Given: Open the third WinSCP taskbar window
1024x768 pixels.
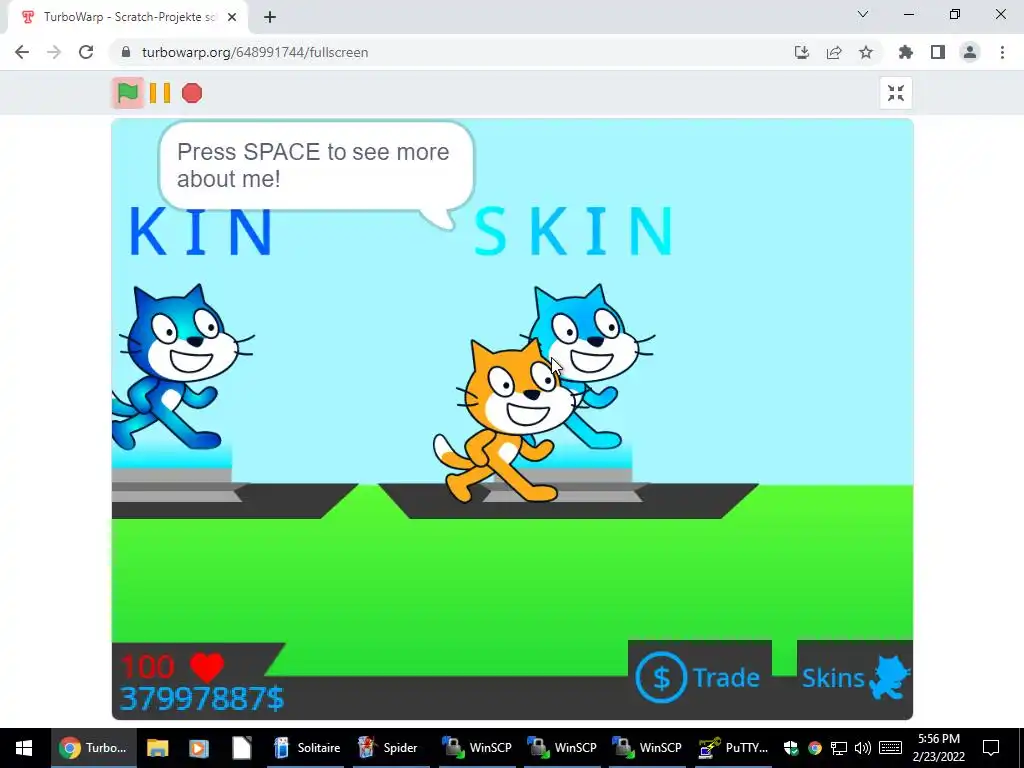Looking at the screenshot, I should pyautogui.click(x=647, y=748).
